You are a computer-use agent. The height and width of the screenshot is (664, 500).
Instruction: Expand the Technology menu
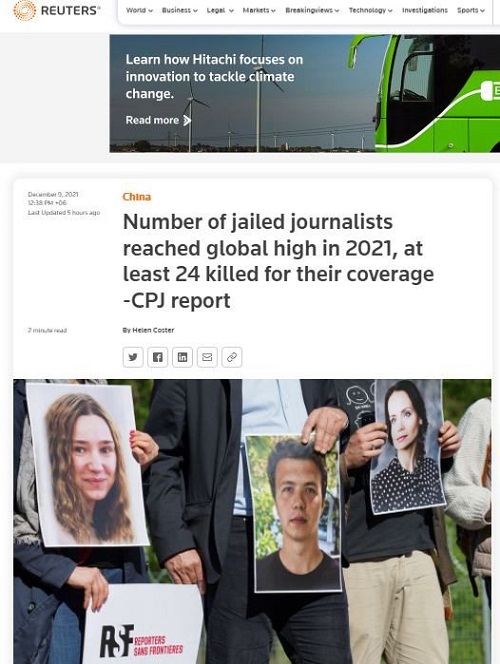point(370,10)
